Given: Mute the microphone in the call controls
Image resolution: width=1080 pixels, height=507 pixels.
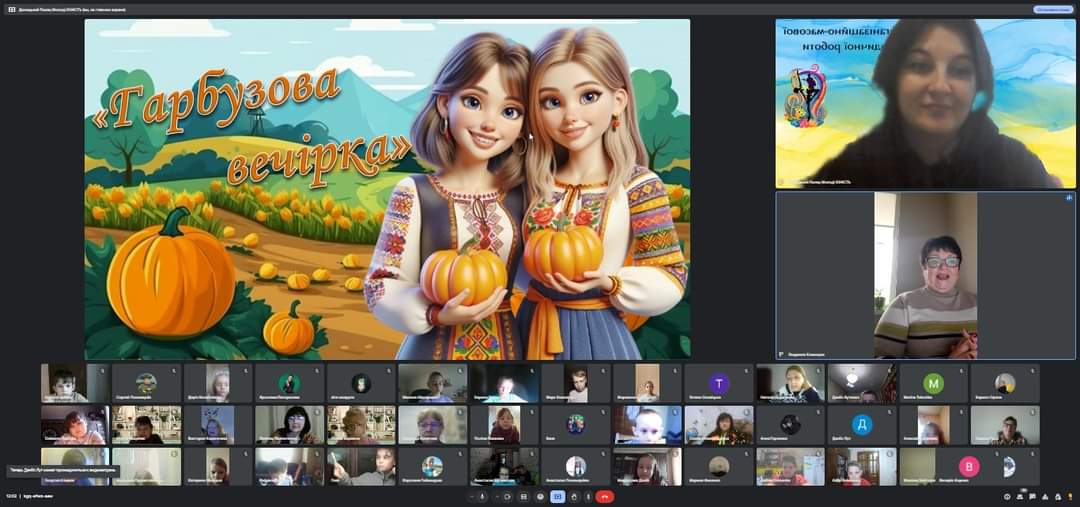Looking at the screenshot, I should tap(482, 497).
